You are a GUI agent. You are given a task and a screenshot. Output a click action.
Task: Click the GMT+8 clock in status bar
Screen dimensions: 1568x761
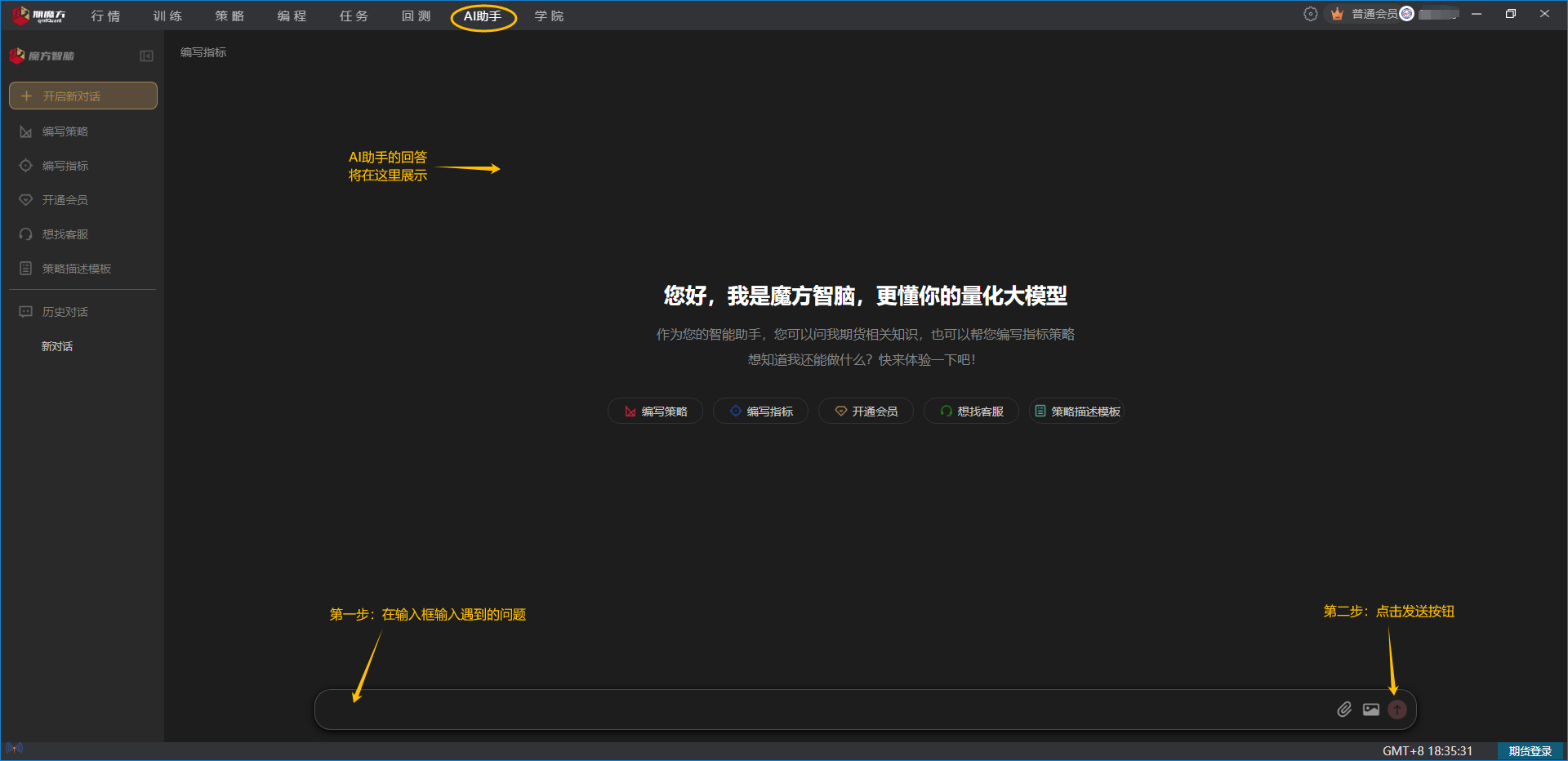click(x=1428, y=751)
